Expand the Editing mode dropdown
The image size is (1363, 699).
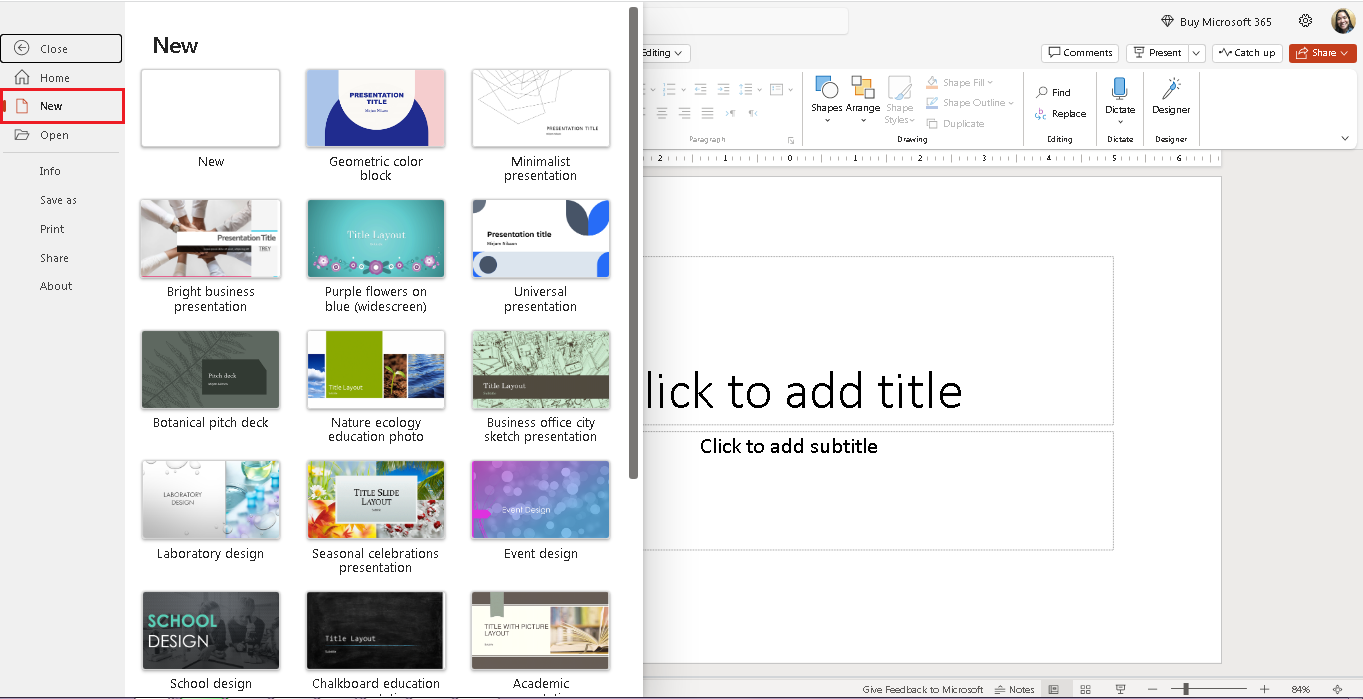click(x=663, y=52)
